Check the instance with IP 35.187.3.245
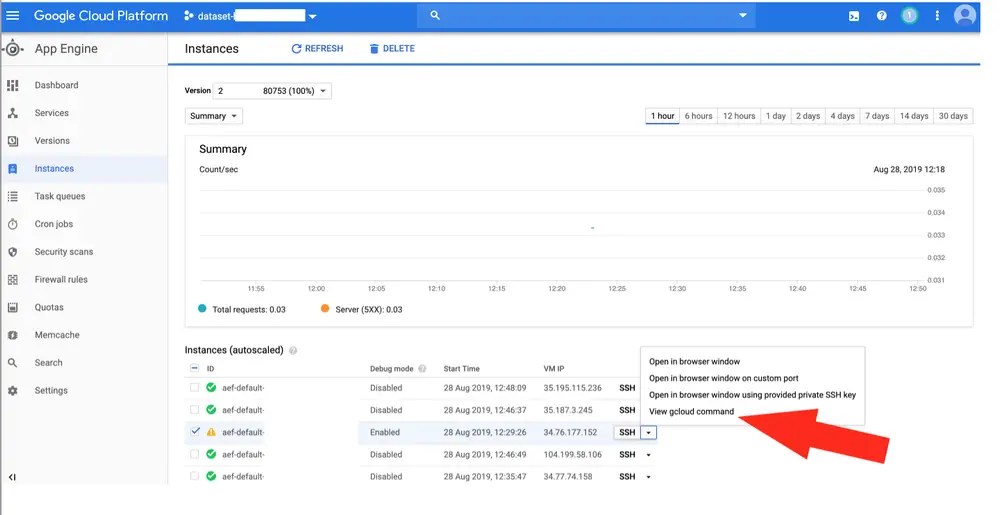This screenshot has height=515, width=1000. tap(195, 410)
